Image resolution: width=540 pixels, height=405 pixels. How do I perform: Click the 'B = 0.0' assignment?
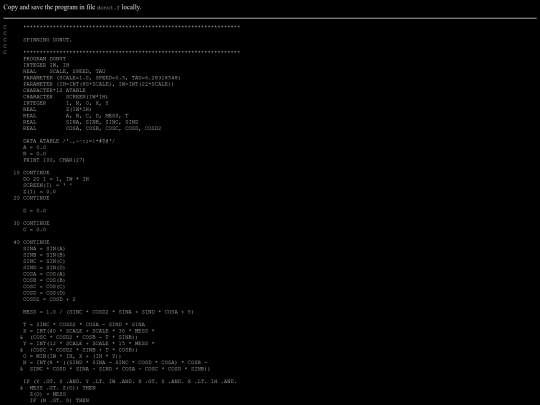34,154
